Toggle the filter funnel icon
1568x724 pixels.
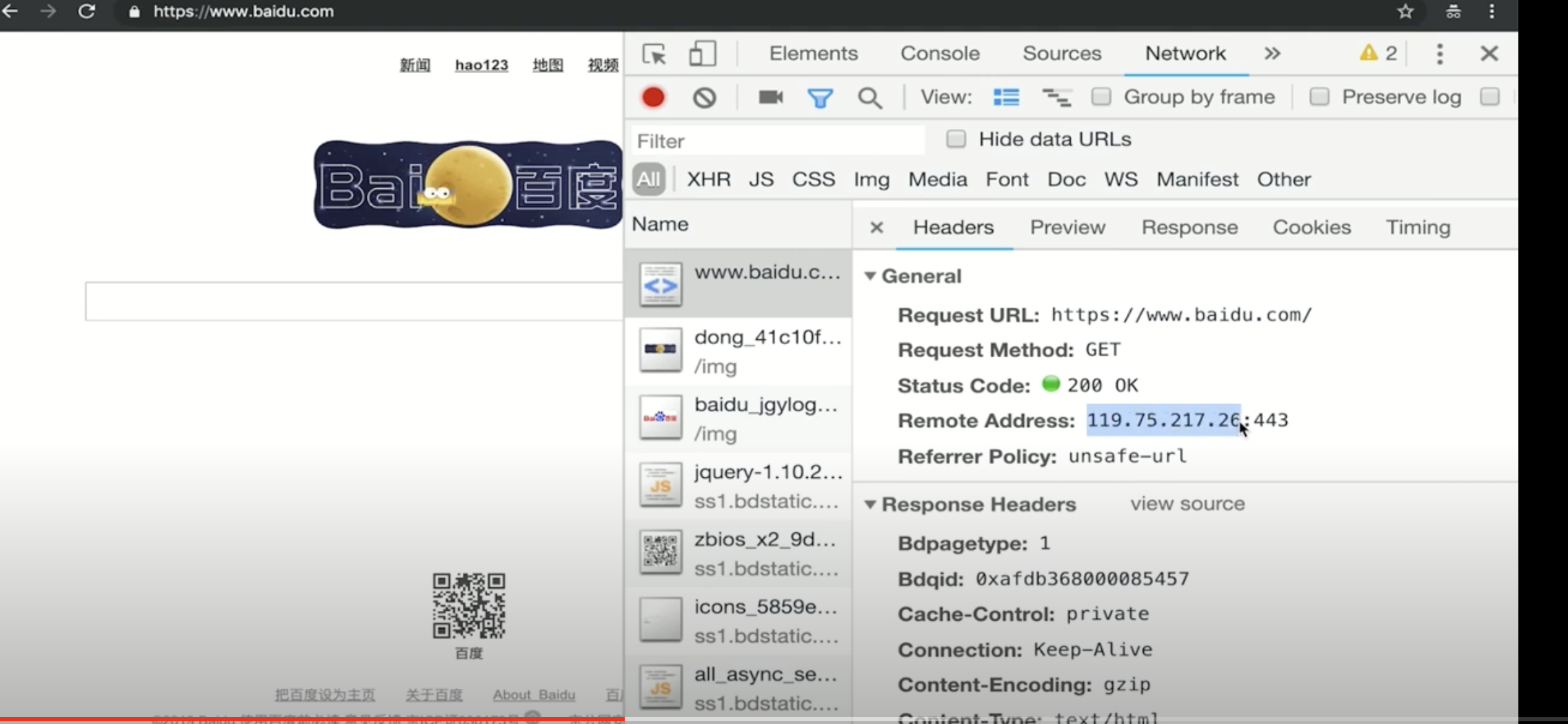[820, 98]
